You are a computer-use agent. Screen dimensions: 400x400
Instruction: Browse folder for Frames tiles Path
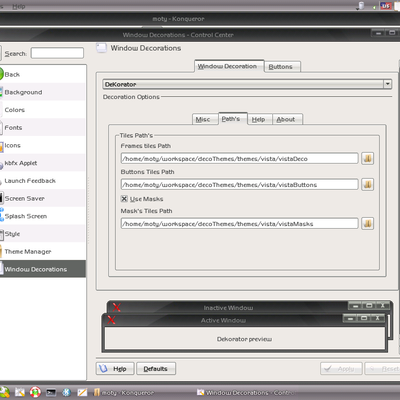pyautogui.click(x=368, y=158)
